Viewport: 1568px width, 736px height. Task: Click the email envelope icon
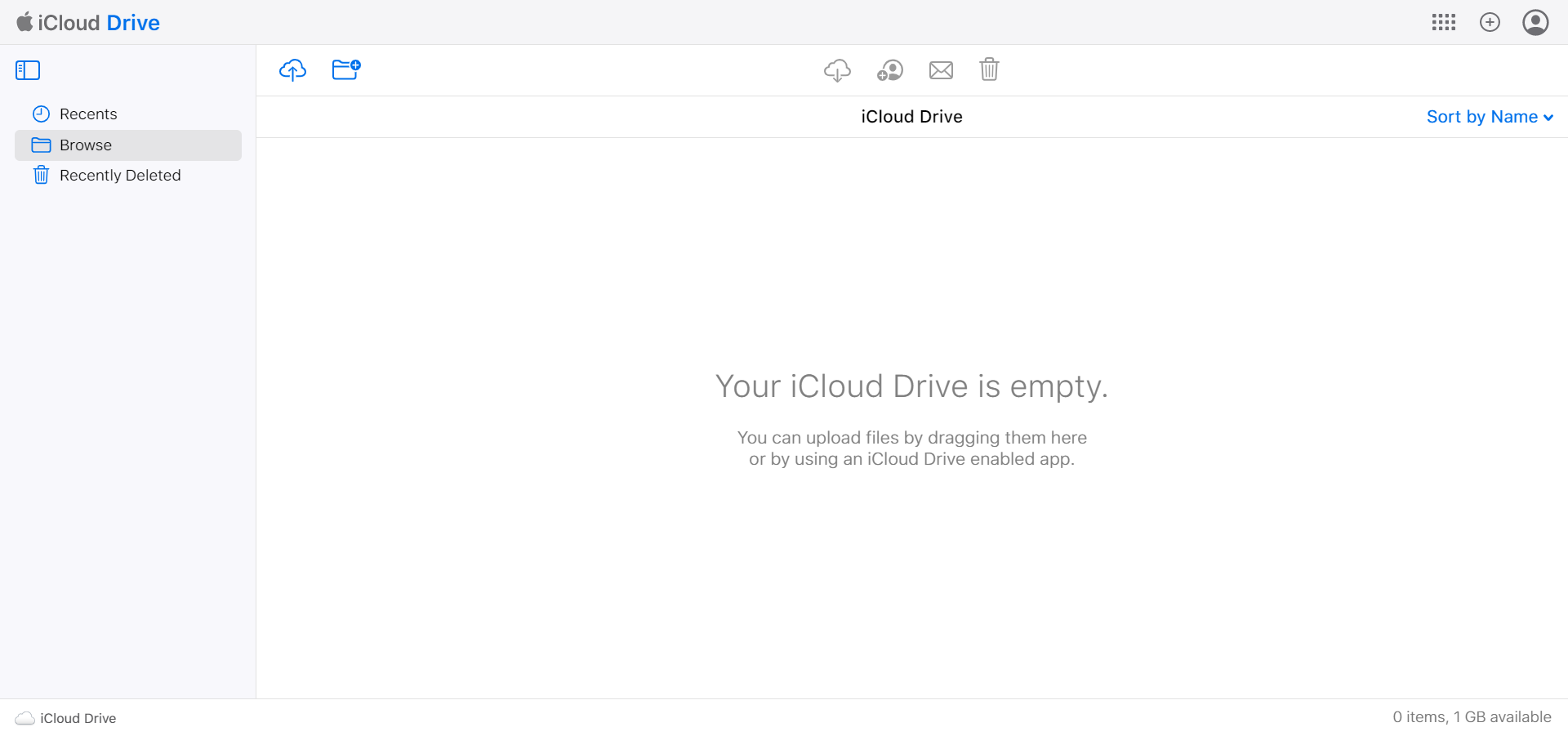click(941, 70)
